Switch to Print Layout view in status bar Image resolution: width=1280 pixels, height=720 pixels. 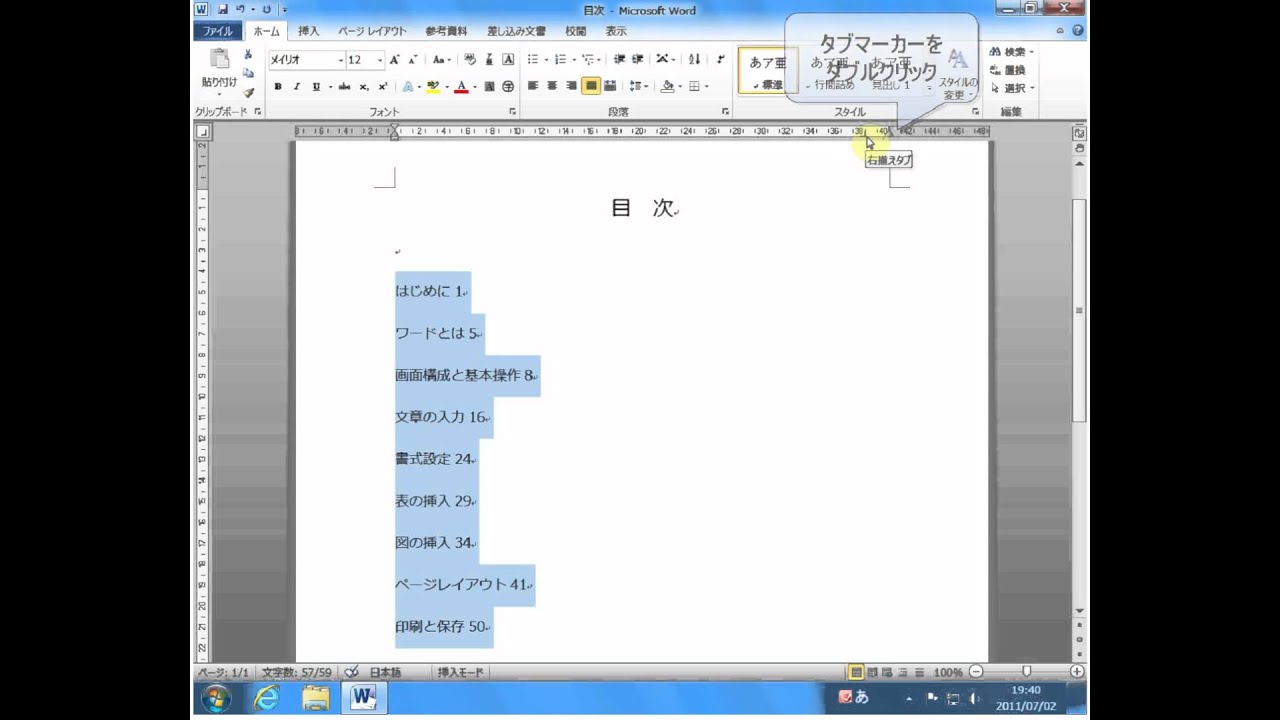856,672
